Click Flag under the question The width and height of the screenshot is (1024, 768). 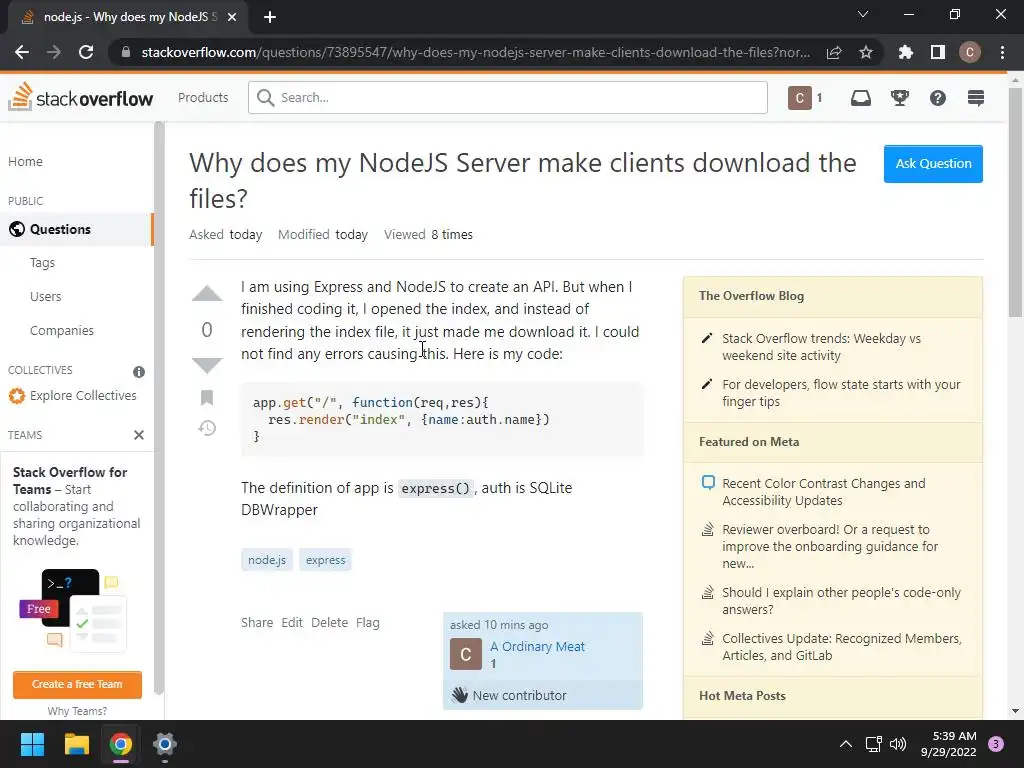(368, 622)
